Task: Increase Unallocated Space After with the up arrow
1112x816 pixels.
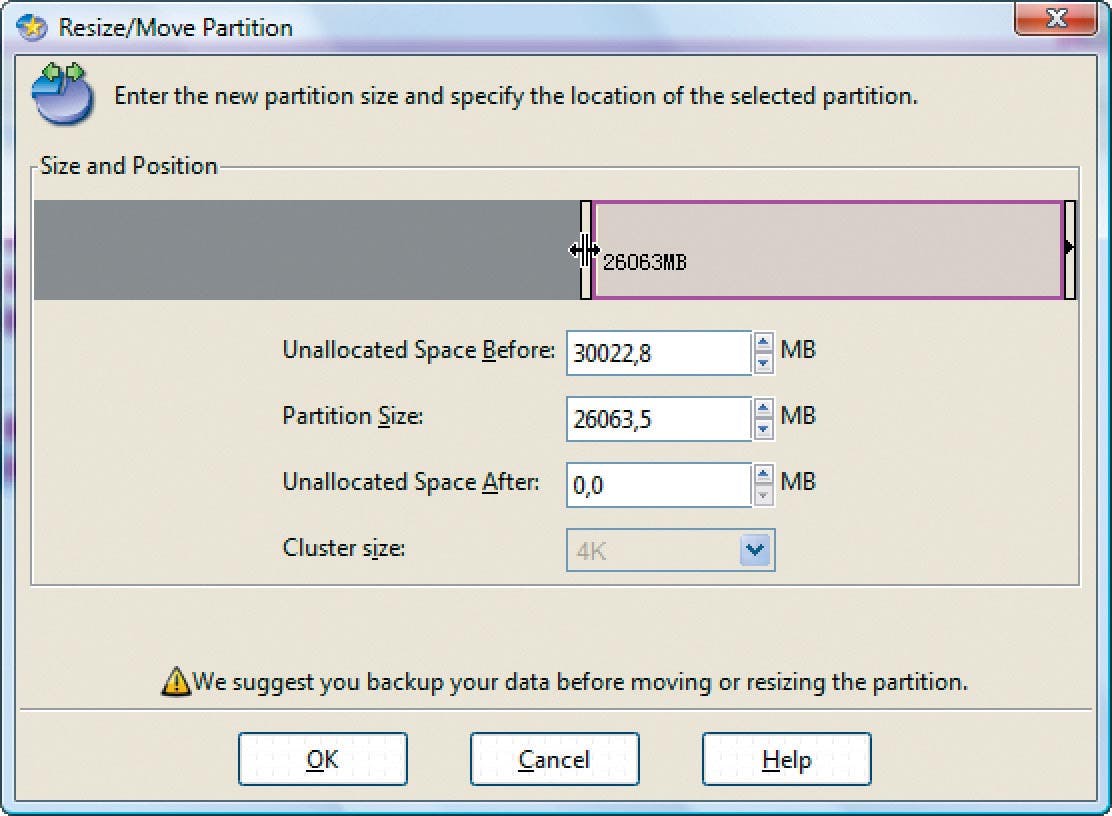Action: 764,474
